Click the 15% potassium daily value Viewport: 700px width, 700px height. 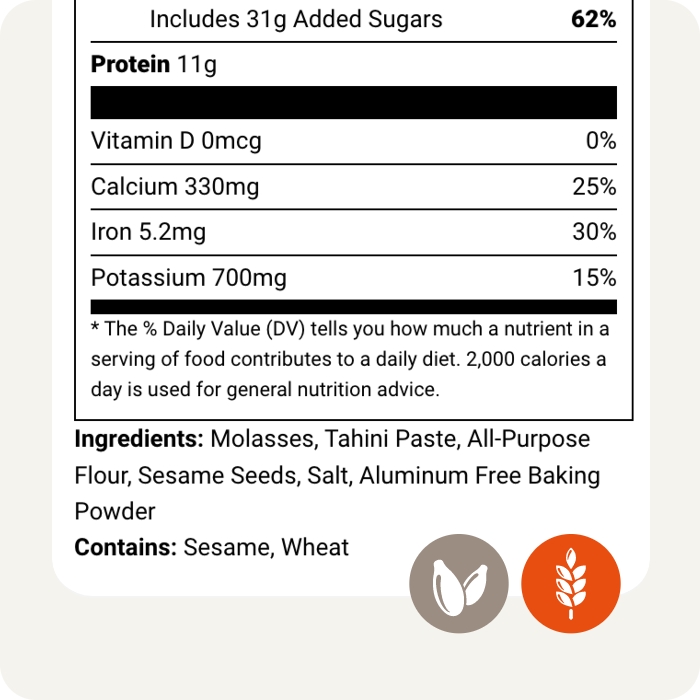click(x=595, y=278)
